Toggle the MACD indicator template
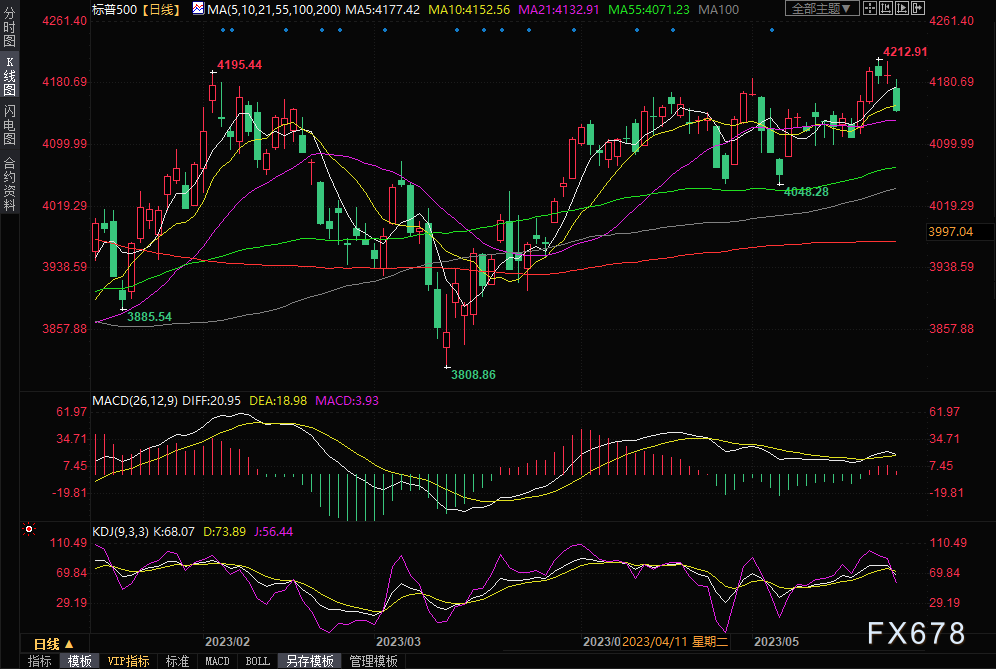This screenshot has height=669, width=996. coord(217,661)
